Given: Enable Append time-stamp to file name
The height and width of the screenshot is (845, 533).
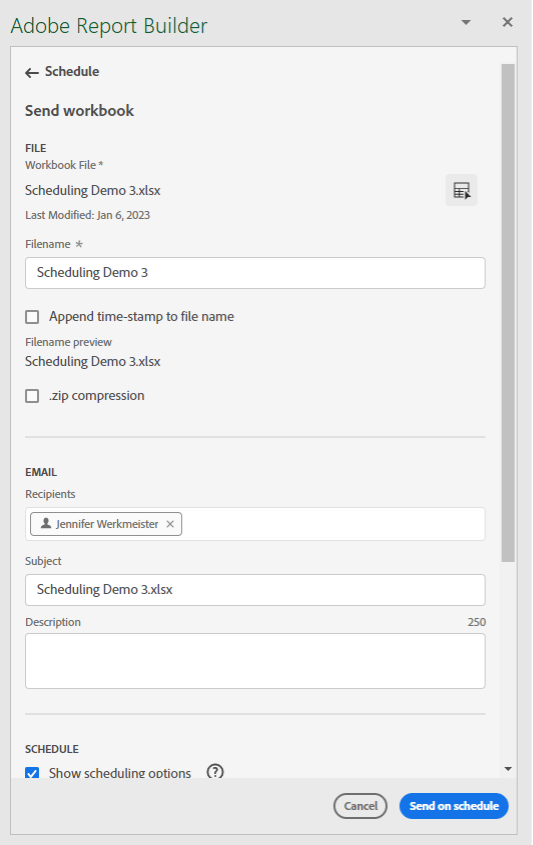Looking at the screenshot, I should point(32,317).
